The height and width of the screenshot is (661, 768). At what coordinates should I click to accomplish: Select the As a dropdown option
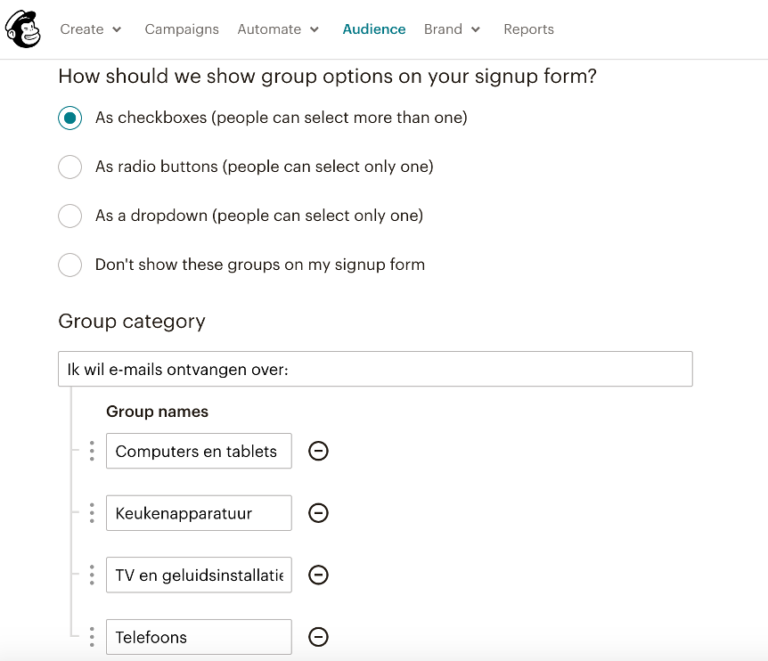coord(70,216)
